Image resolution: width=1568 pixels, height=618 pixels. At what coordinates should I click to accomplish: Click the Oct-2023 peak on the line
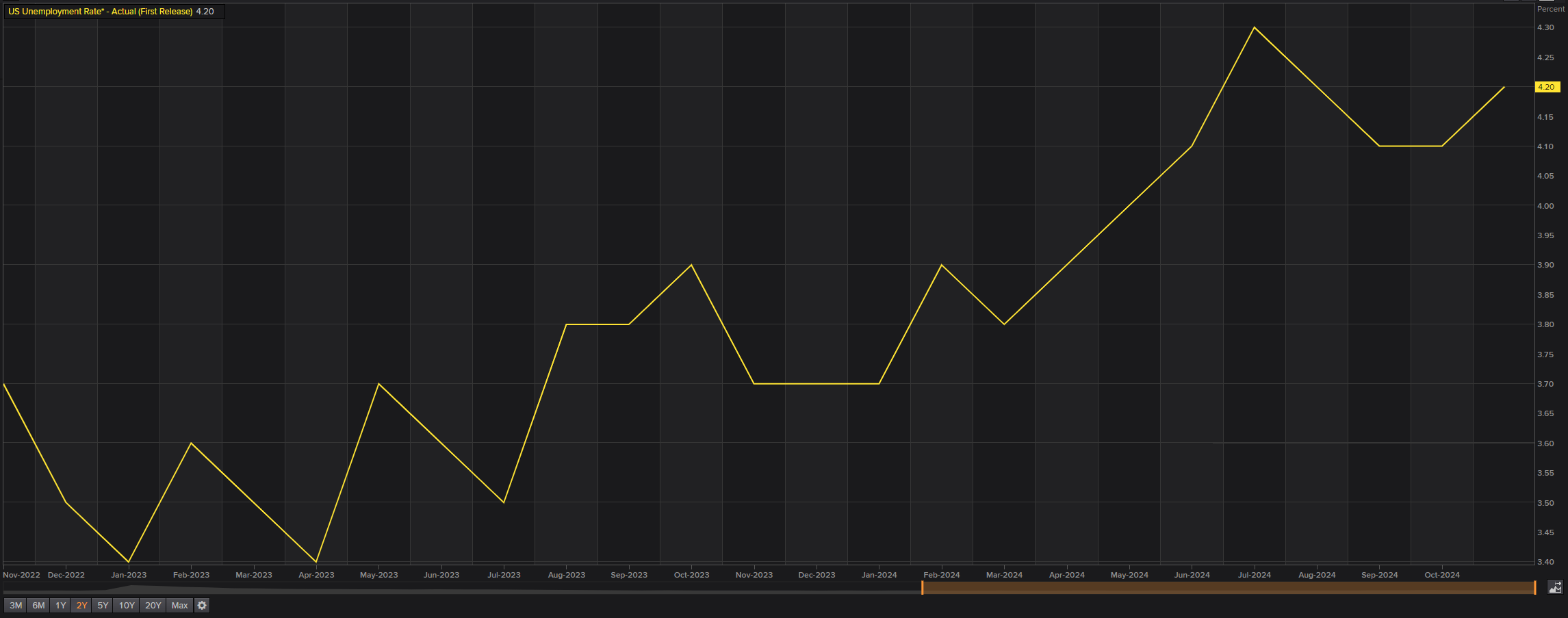coord(691,265)
